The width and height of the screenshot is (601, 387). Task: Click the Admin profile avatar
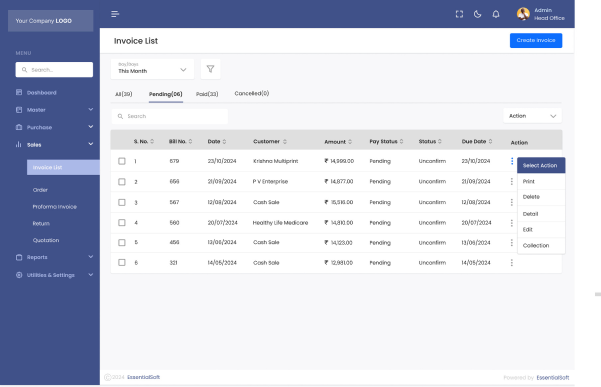click(x=523, y=14)
